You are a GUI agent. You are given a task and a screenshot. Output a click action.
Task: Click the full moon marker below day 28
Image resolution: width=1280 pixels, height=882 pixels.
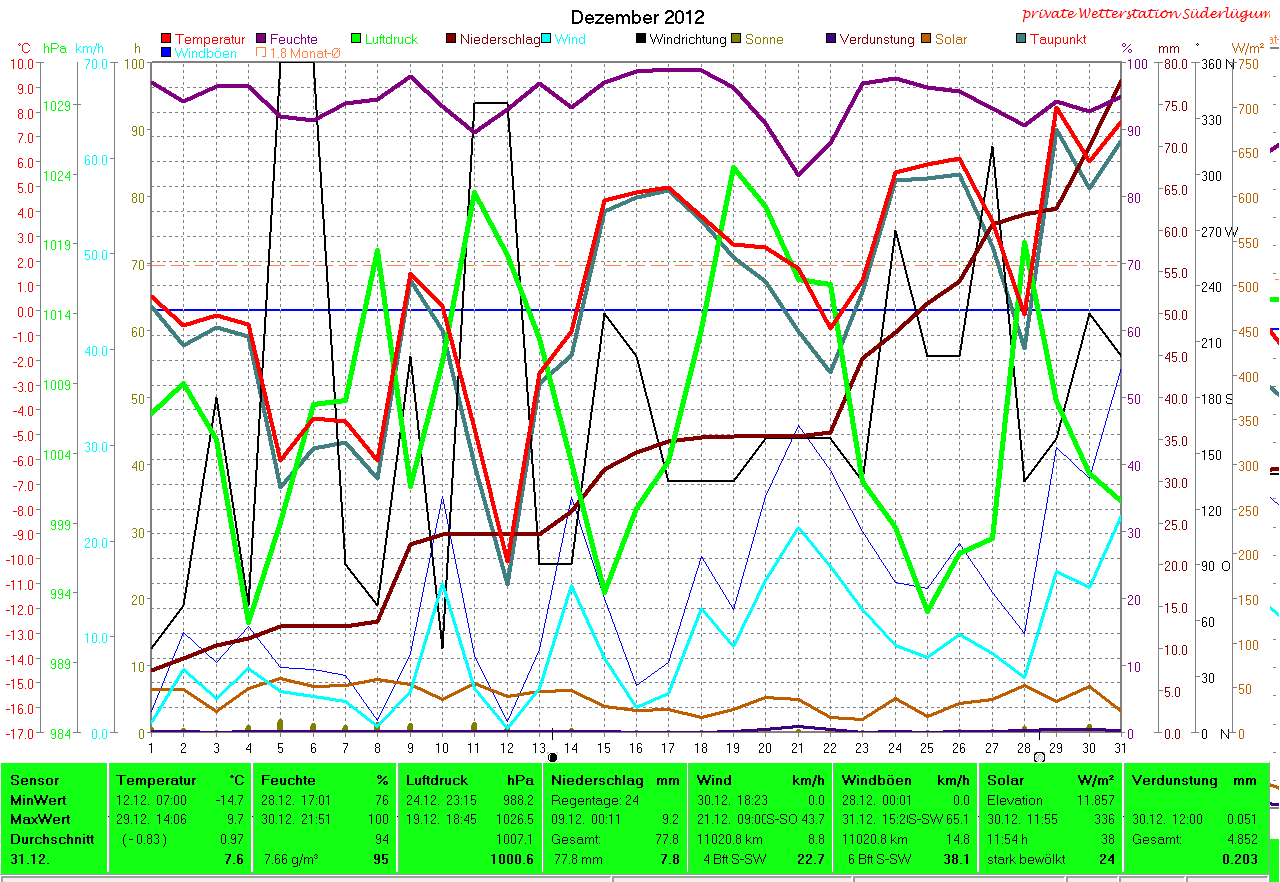(1039, 758)
